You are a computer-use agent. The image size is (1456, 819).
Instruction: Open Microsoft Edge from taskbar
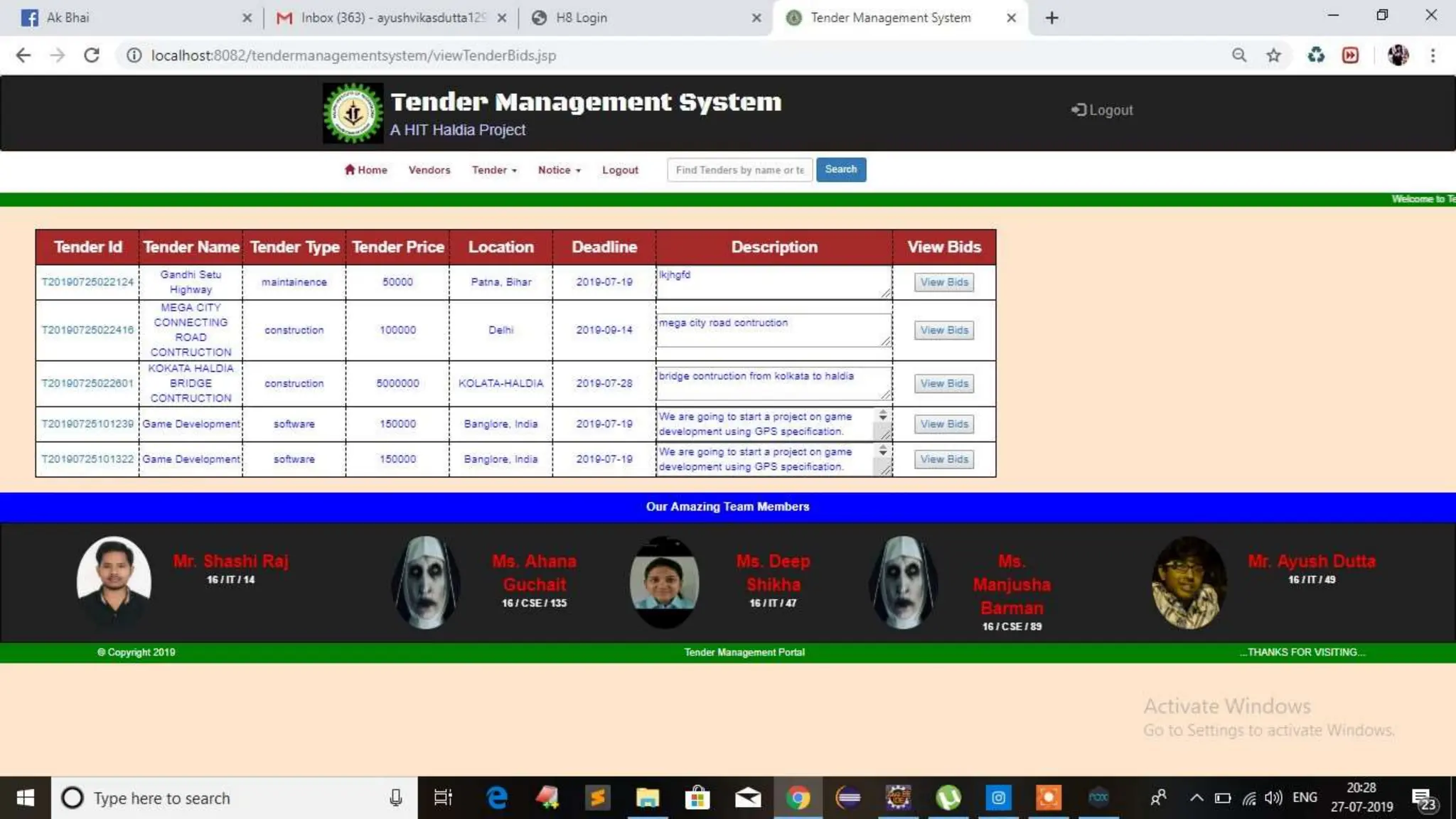[497, 798]
